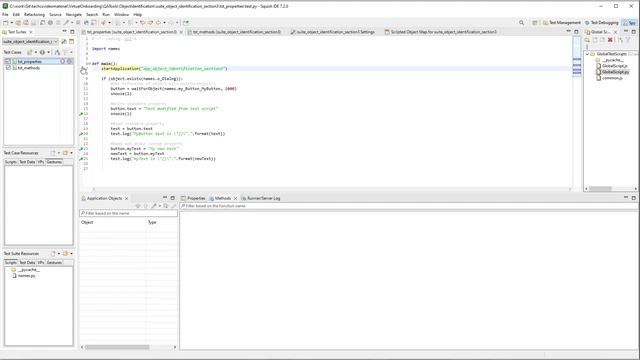Toggle the tst_properties test case checkbox
Screen dimensions: 640x360
(8, 62)
